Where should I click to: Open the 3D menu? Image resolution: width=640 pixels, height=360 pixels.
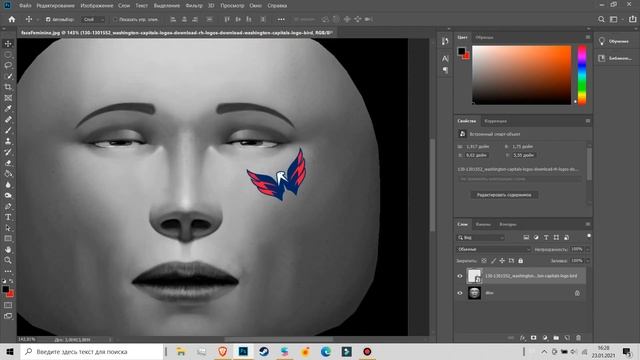[211, 6]
